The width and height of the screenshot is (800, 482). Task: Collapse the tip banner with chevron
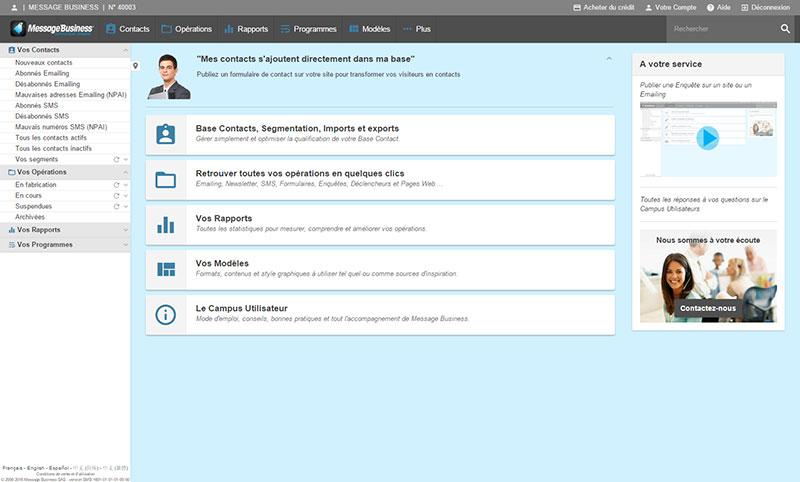coord(609,59)
